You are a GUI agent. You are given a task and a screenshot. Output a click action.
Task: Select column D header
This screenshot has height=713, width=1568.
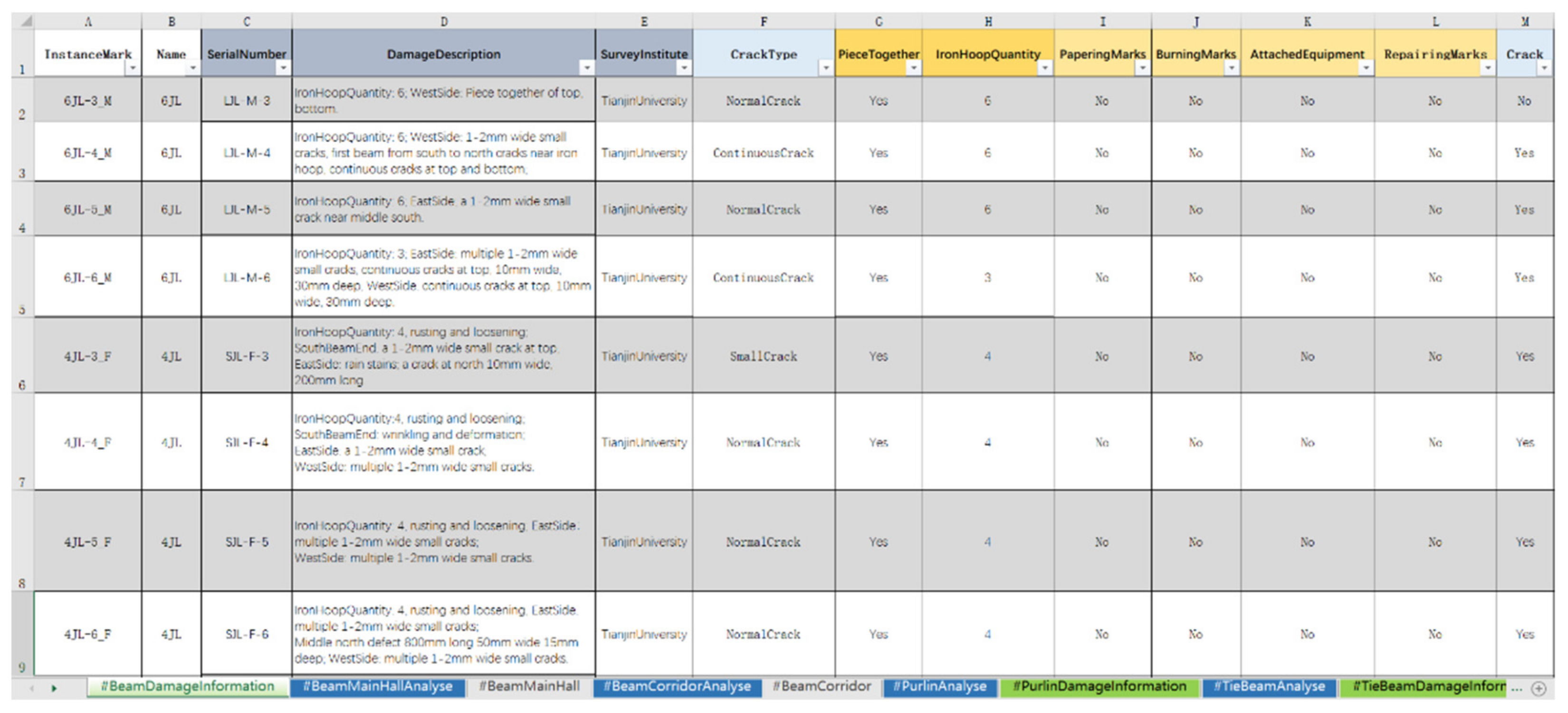click(x=444, y=21)
